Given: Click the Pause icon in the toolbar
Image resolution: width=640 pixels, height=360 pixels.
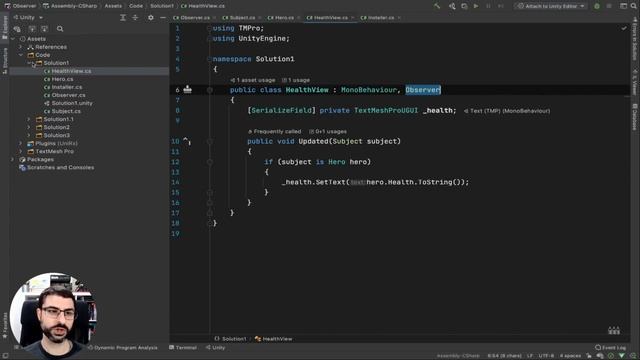Looking at the screenshot, I should coord(488,6).
